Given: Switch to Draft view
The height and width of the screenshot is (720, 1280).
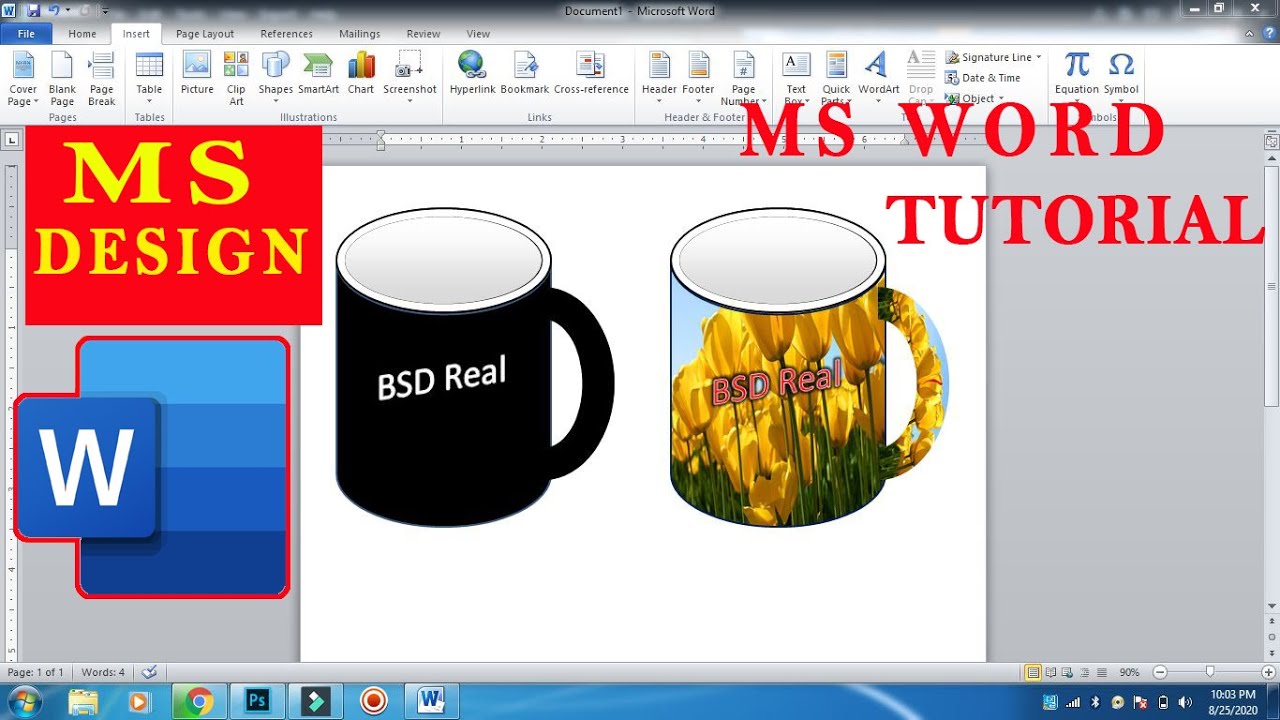Looking at the screenshot, I should pyautogui.click(x=1101, y=672).
